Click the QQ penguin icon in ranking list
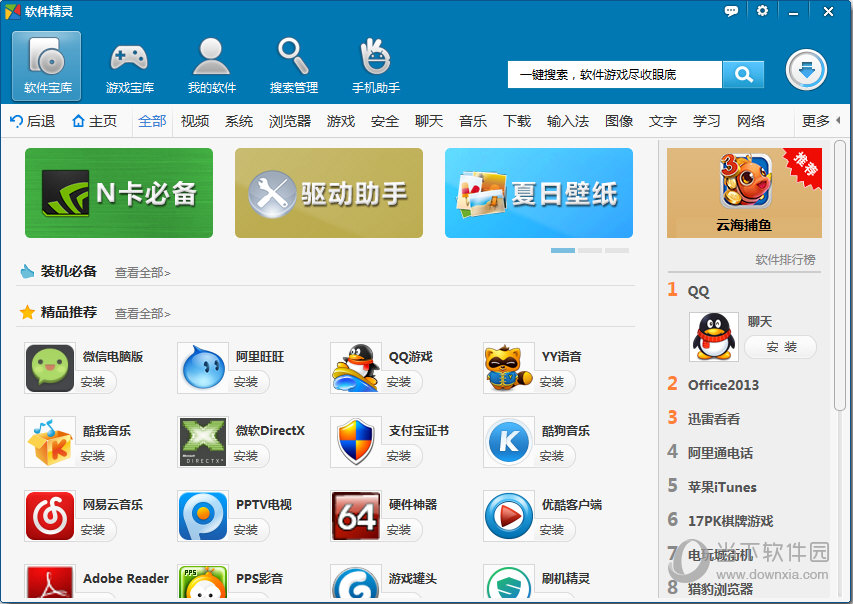The width and height of the screenshot is (853, 604). (x=714, y=337)
